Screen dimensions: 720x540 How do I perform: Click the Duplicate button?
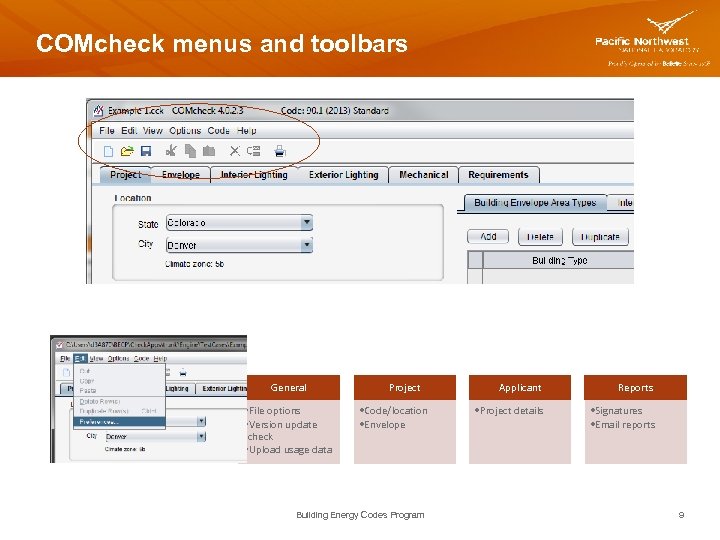click(x=600, y=237)
